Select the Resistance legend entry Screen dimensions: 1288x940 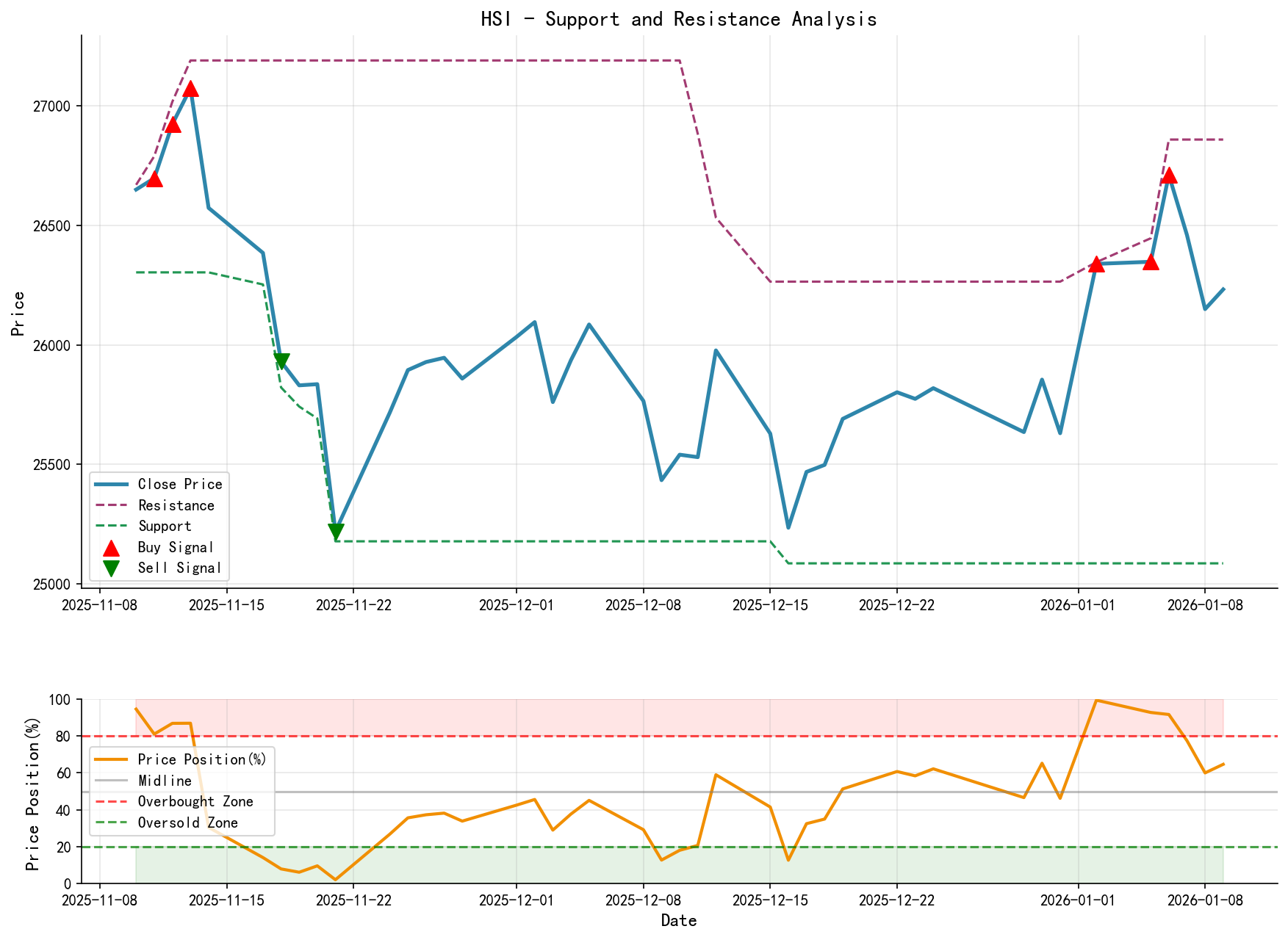coord(176,505)
